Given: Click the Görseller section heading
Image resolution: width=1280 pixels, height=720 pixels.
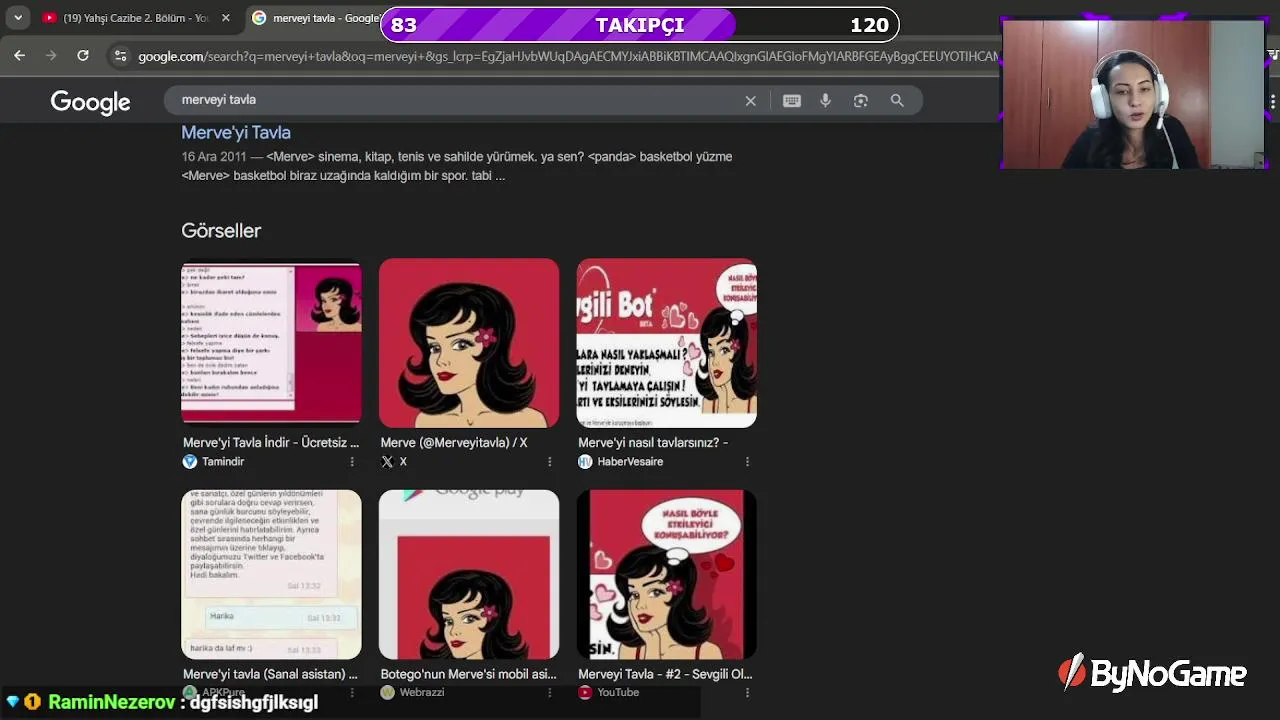Looking at the screenshot, I should pos(221,231).
